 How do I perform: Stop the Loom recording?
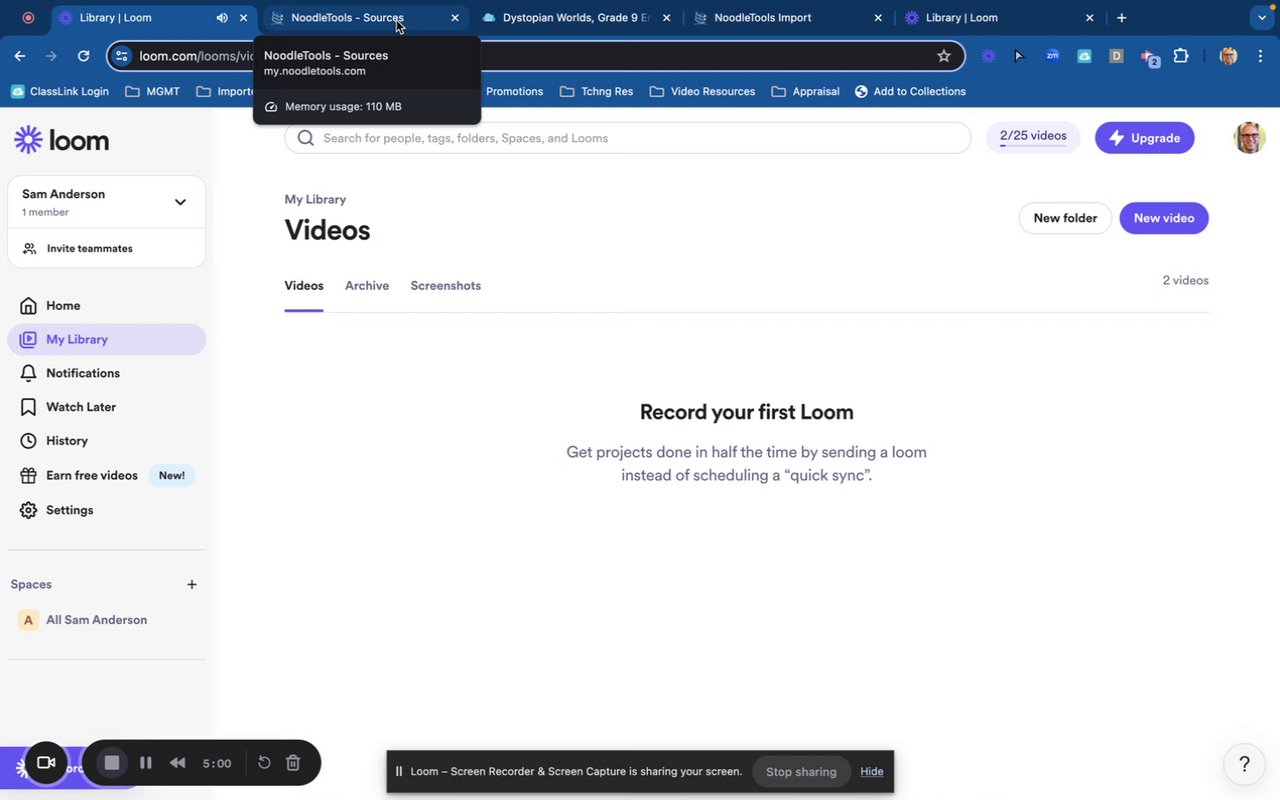pyautogui.click(x=112, y=763)
